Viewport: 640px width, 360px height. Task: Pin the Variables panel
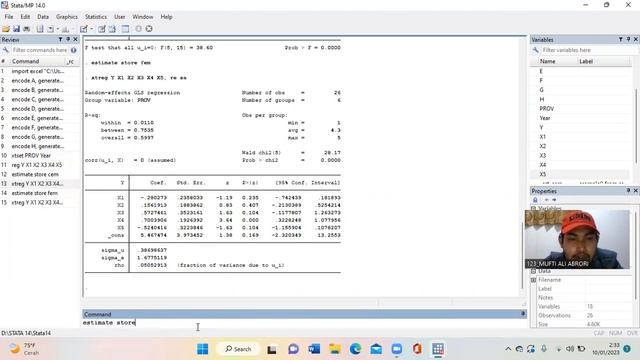pyautogui.click(x=629, y=40)
